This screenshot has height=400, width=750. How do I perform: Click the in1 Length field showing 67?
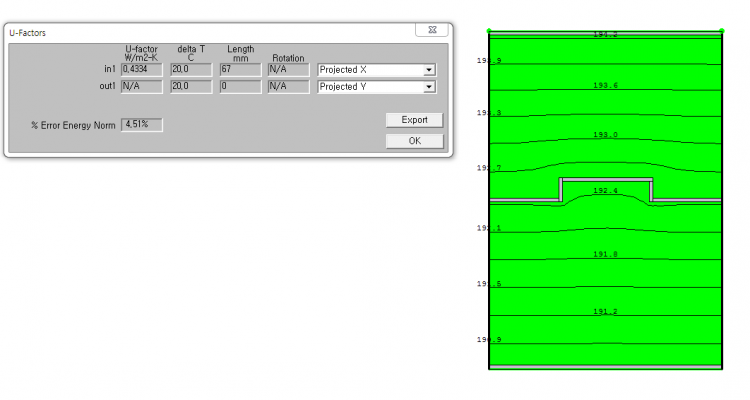coord(240,70)
